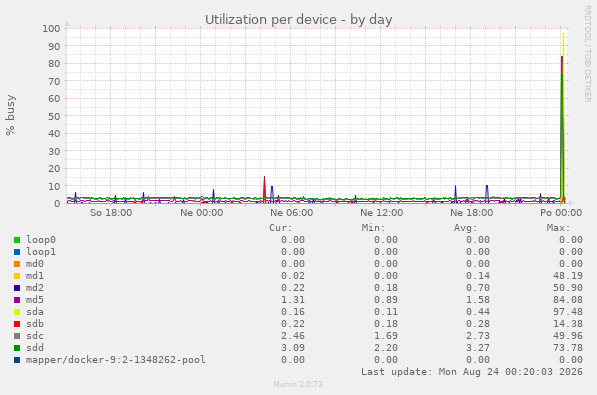Click the Last update timestamp text
The height and width of the screenshot is (395, 597).
(472, 372)
